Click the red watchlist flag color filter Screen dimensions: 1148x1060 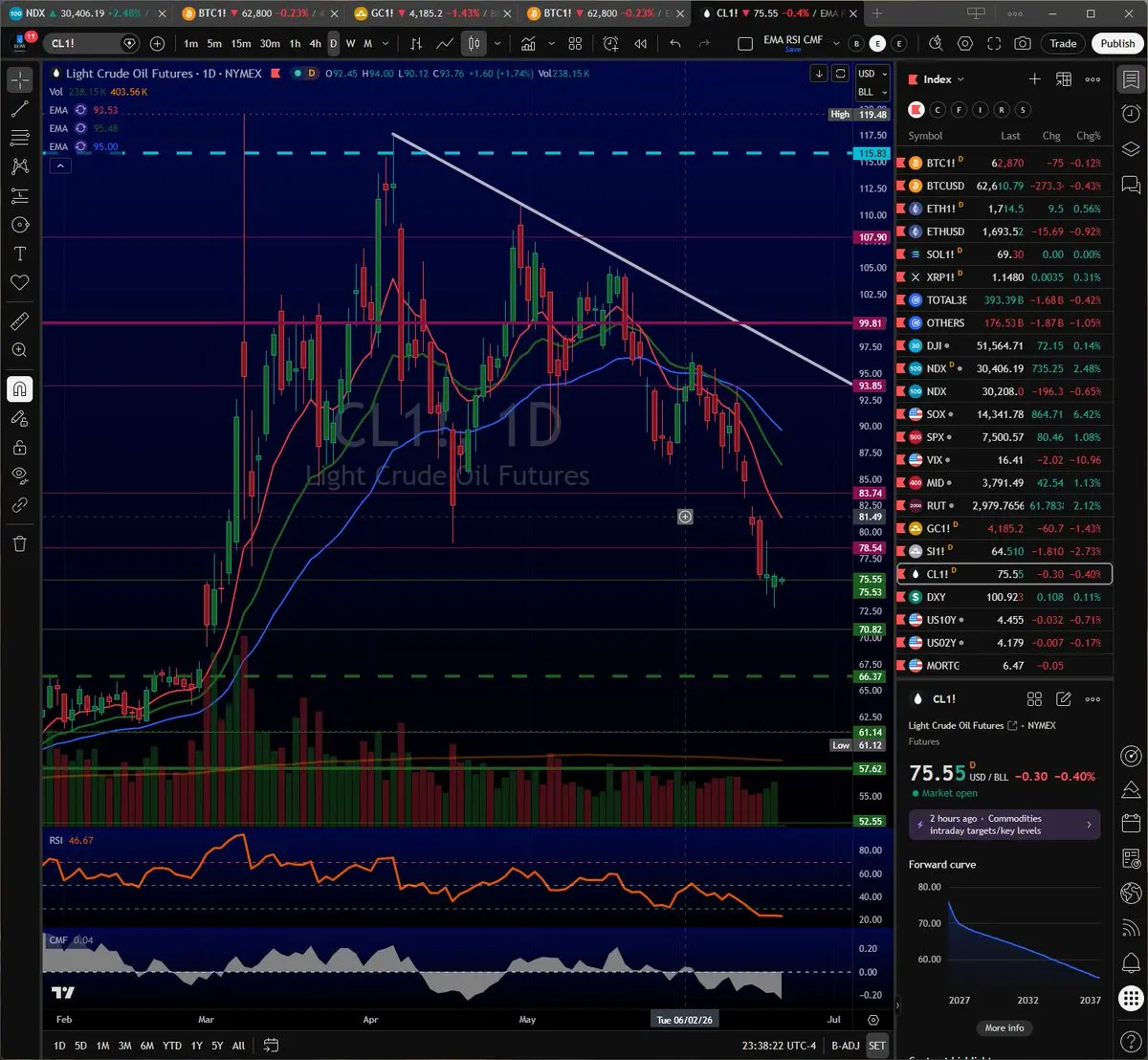click(x=916, y=110)
